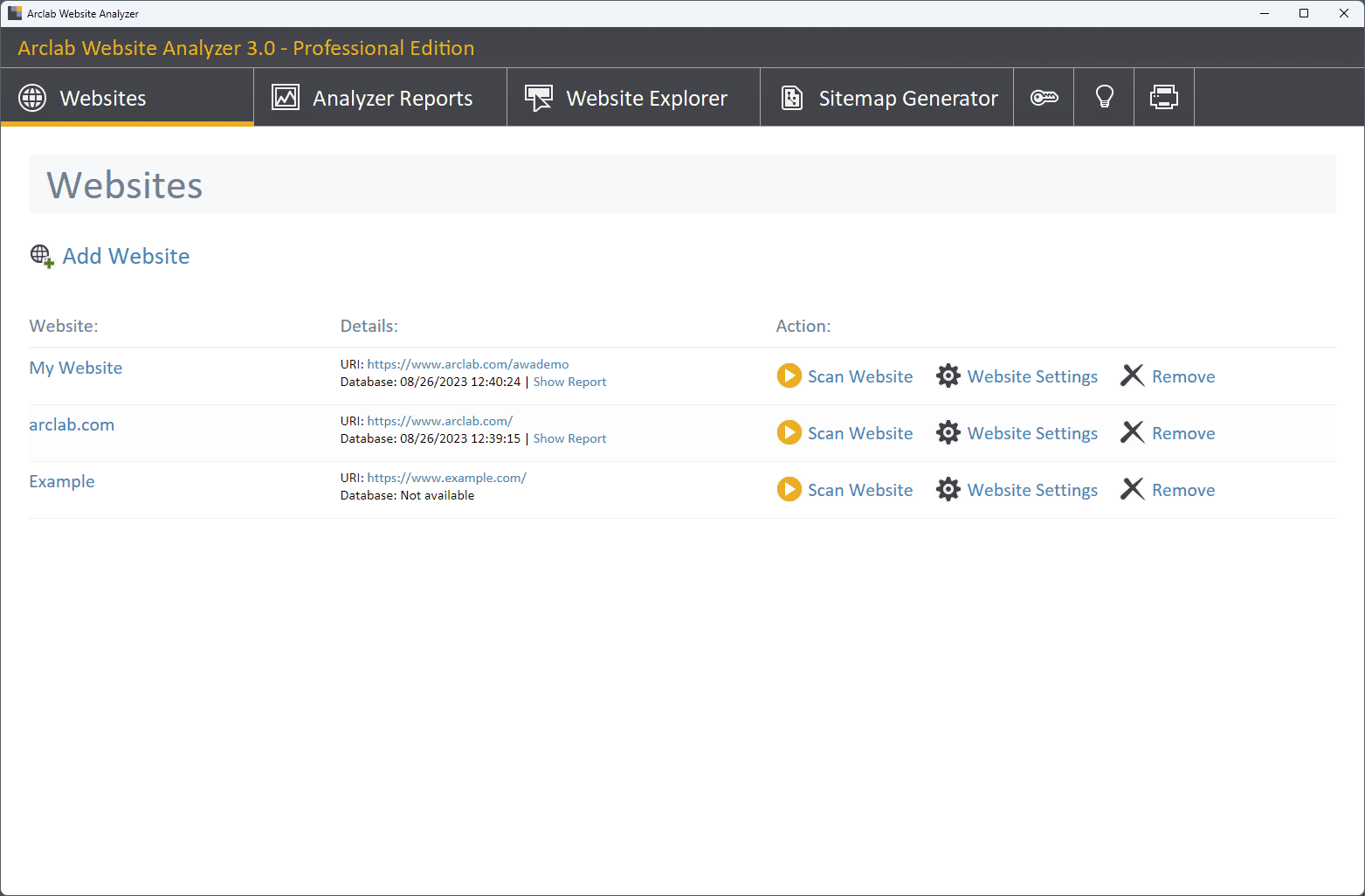Click the Professional Edition title text
Image resolution: width=1365 pixels, height=896 pixels.
click(x=383, y=48)
